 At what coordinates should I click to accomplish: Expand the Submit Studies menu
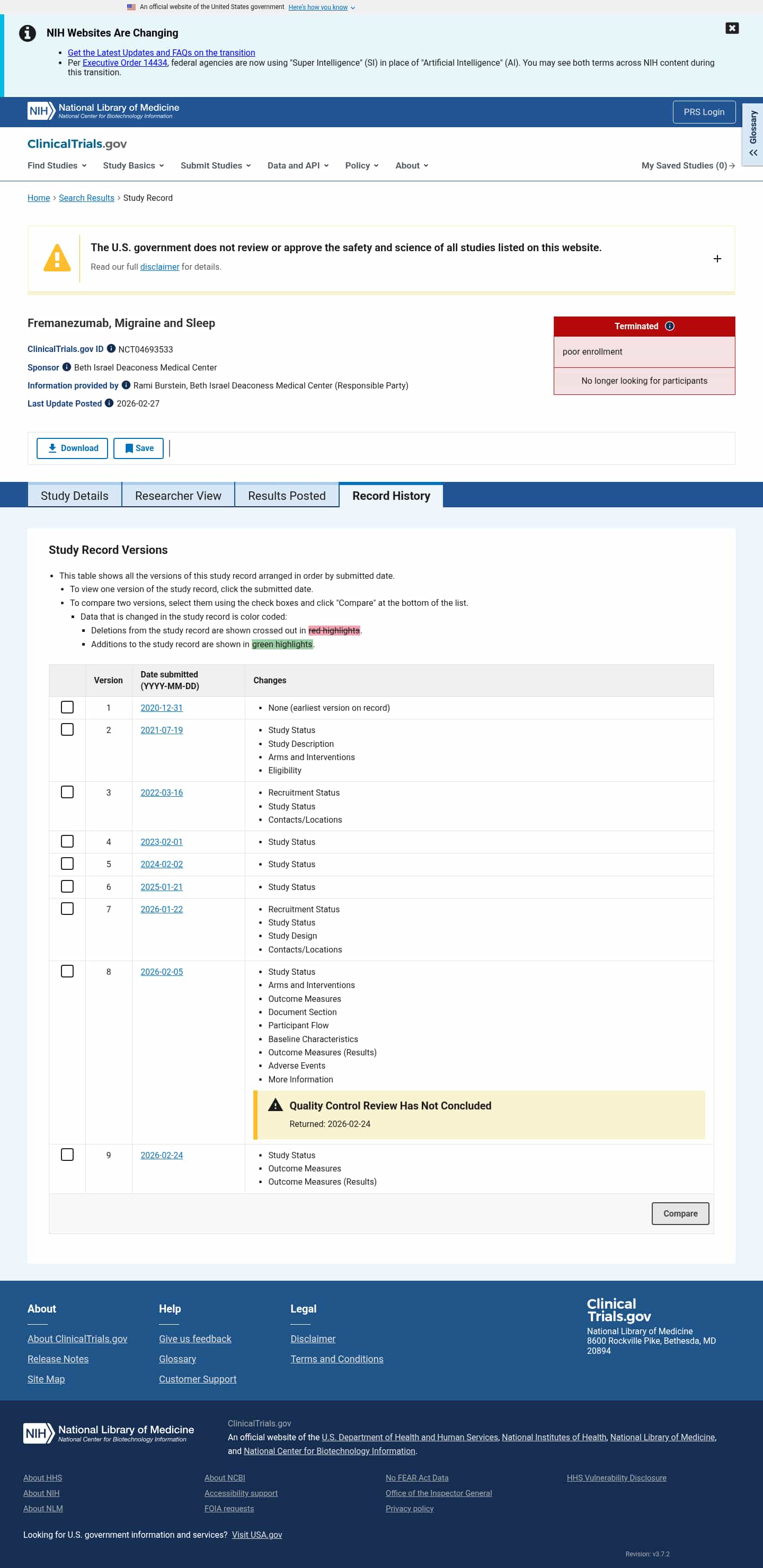[x=216, y=165]
